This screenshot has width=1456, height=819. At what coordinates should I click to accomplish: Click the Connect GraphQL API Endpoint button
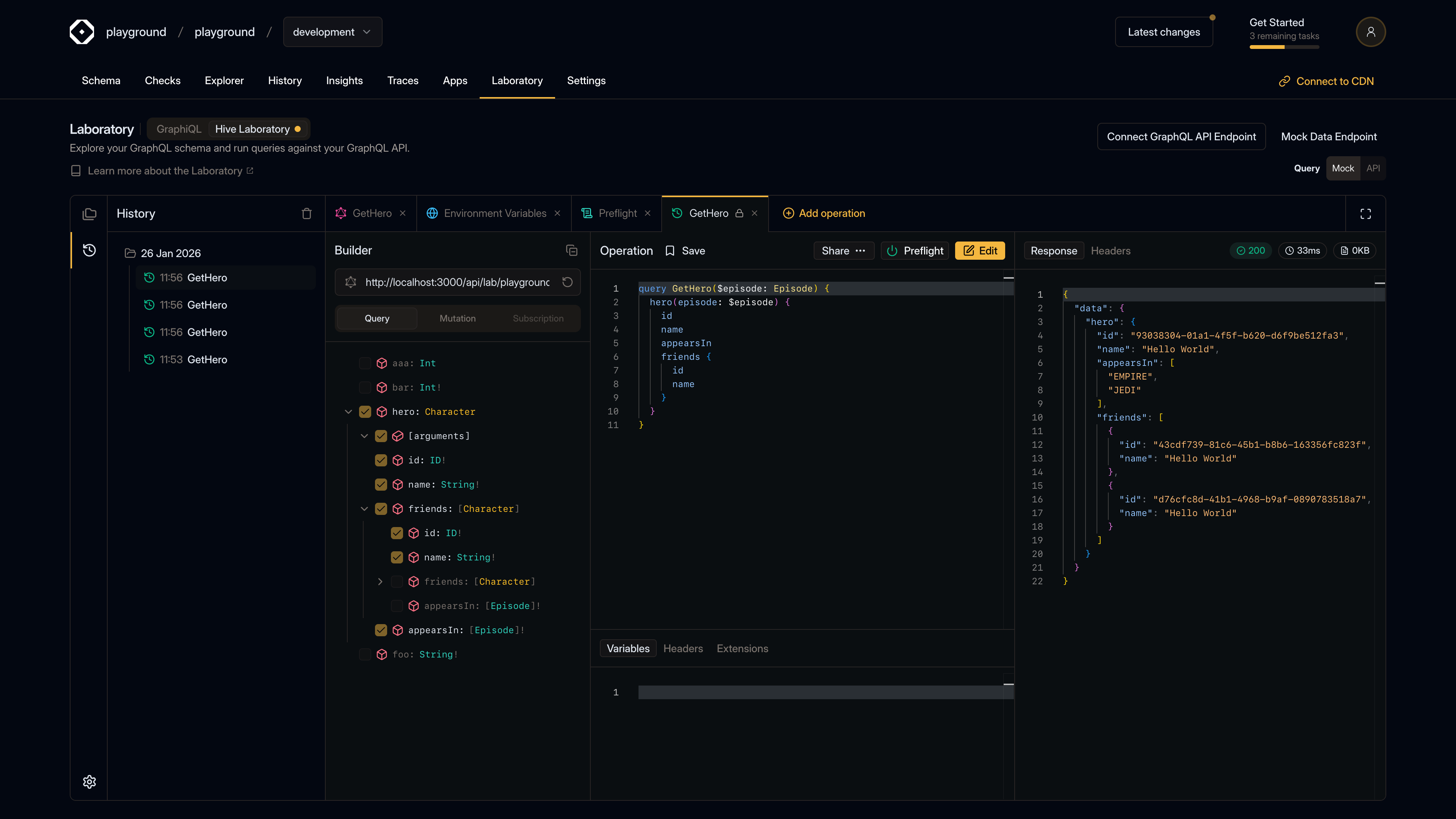(x=1181, y=137)
